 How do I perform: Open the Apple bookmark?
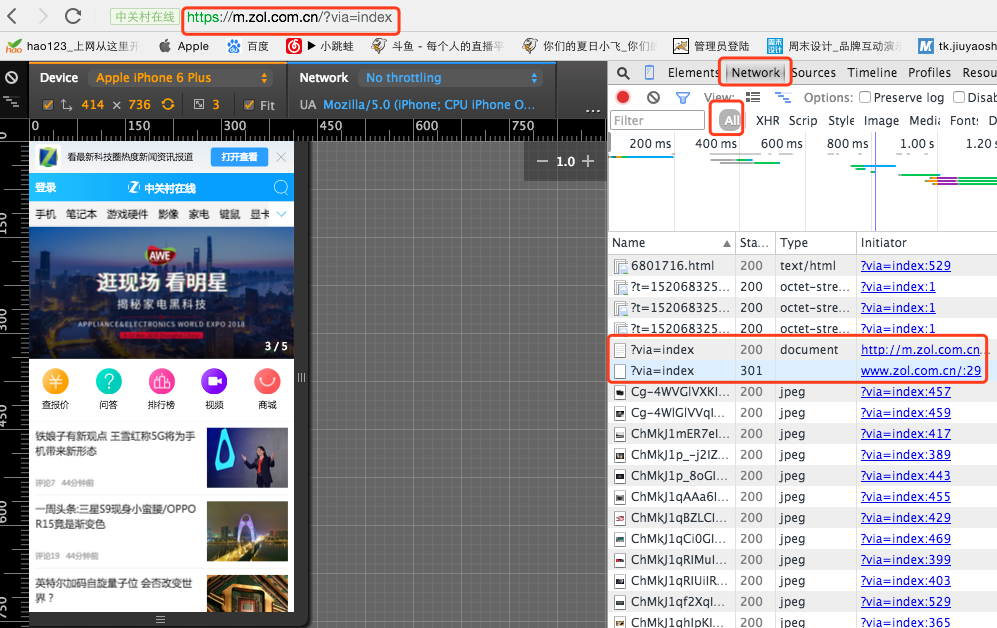184,46
